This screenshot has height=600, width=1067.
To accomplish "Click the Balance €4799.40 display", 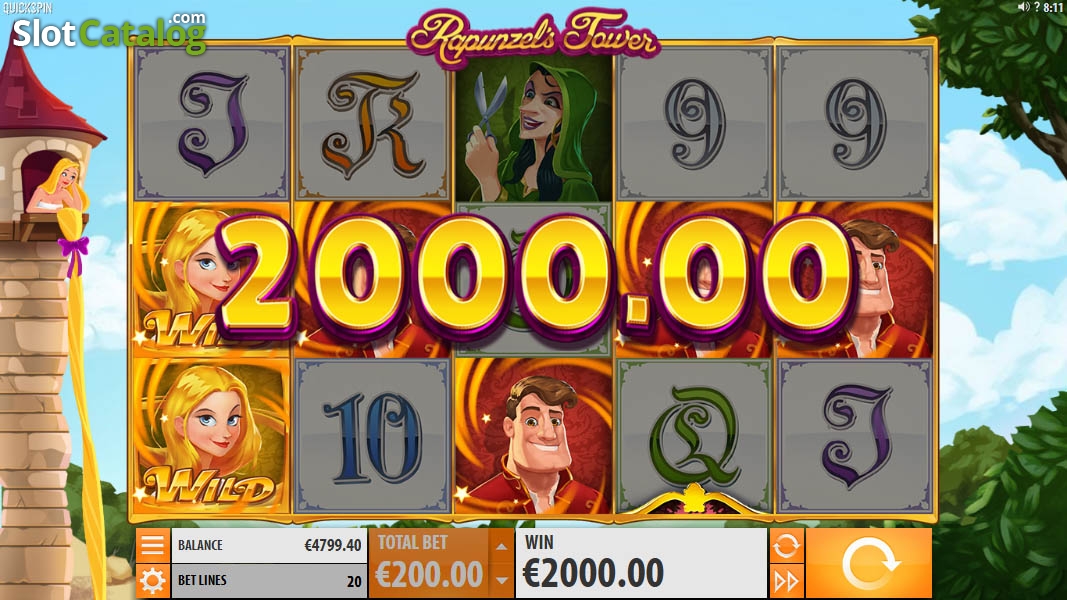I will pyautogui.click(x=269, y=545).
